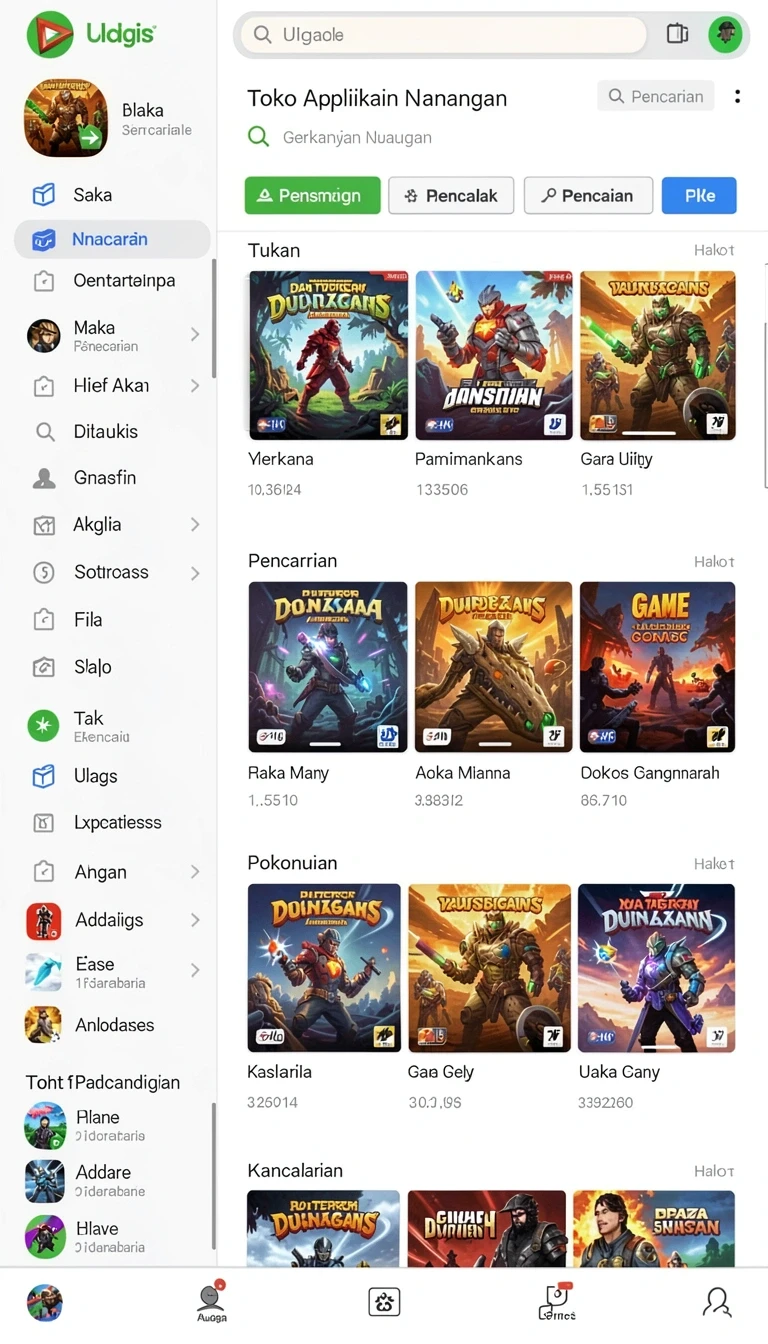Screen dimensions: 768x1344
Task: Expand the Maka chevron
Action: (x=195, y=335)
